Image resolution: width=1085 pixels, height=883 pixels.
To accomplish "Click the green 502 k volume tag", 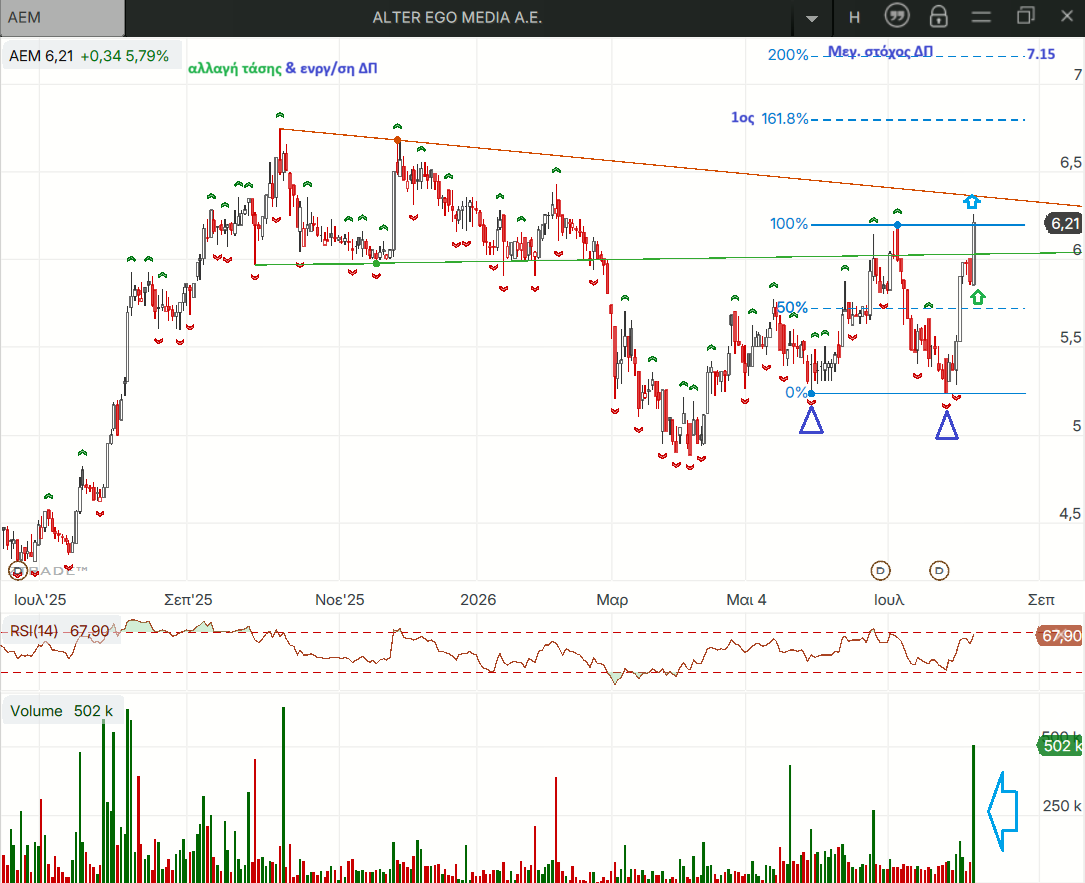I will pyautogui.click(x=1060, y=745).
